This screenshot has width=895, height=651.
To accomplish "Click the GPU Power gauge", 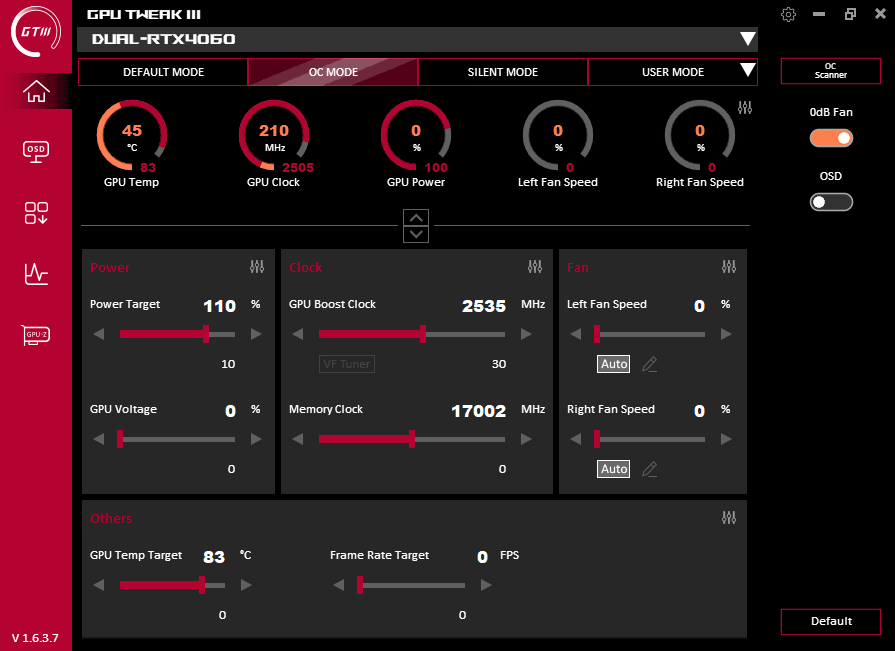I will (416, 136).
